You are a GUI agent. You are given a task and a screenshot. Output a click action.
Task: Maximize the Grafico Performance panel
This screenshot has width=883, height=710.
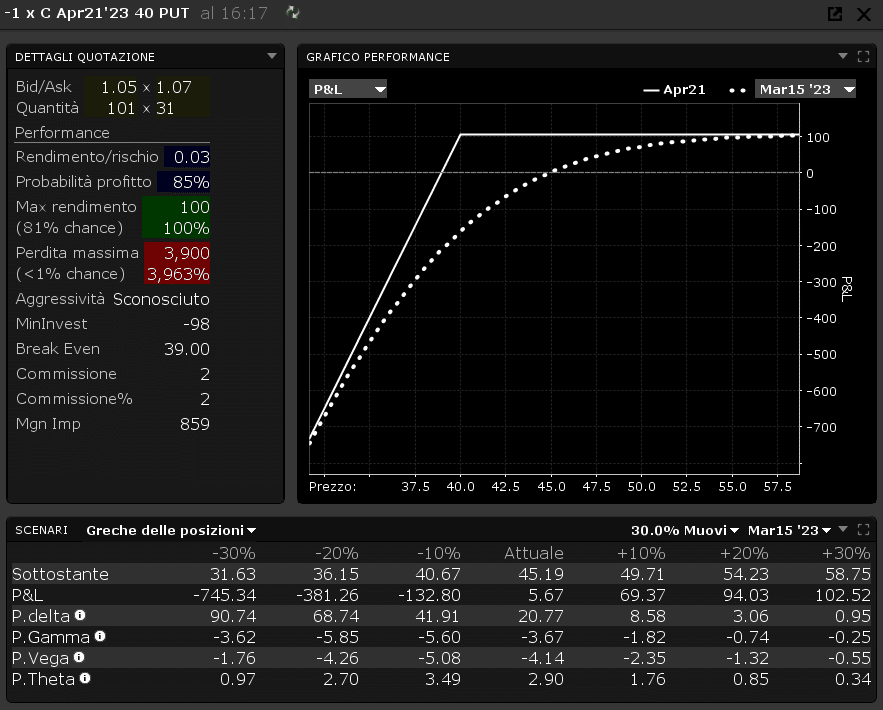click(x=863, y=57)
